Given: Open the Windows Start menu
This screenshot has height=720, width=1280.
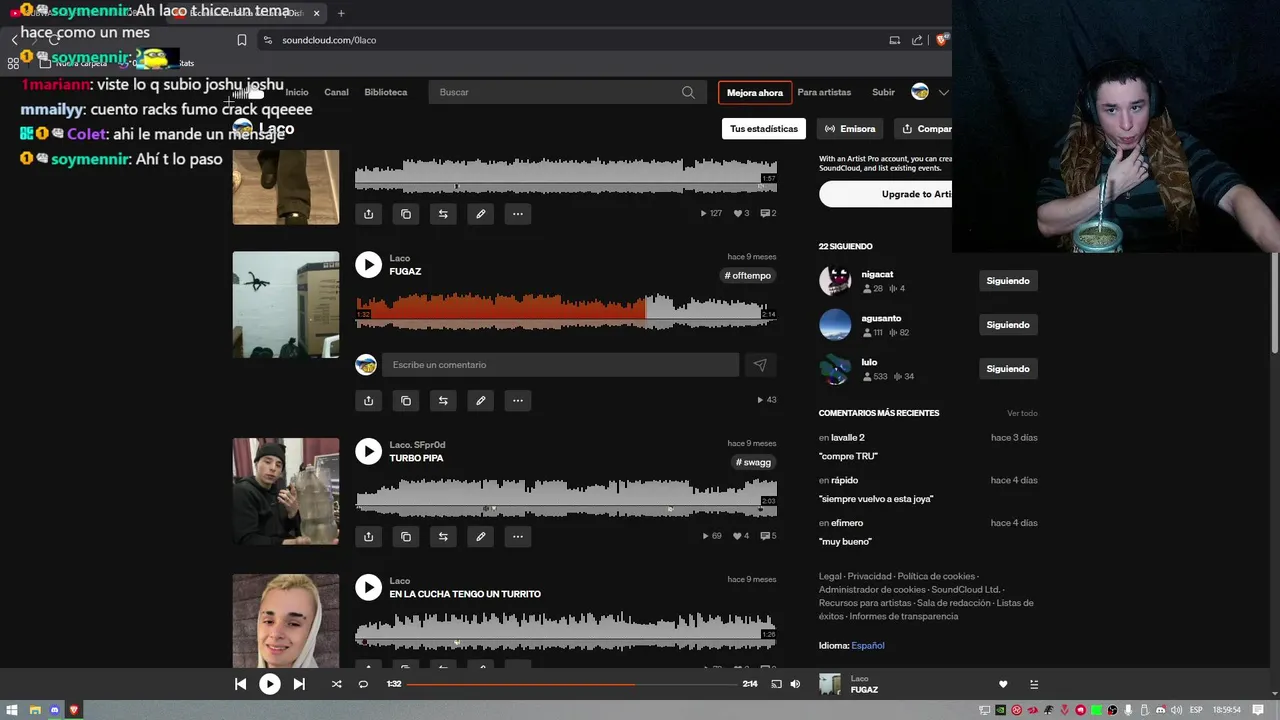Looking at the screenshot, I should coord(14,710).
